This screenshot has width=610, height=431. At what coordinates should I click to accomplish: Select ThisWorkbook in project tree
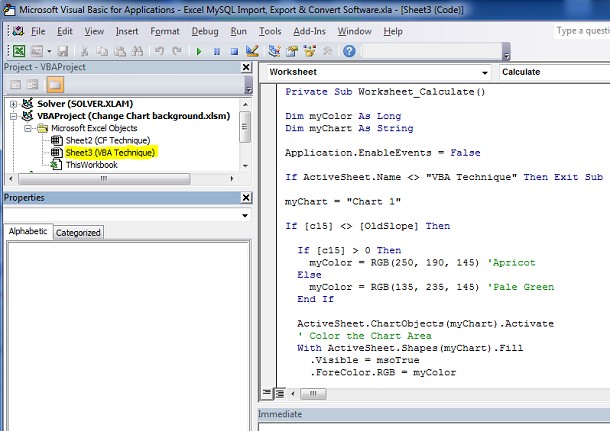91,165
